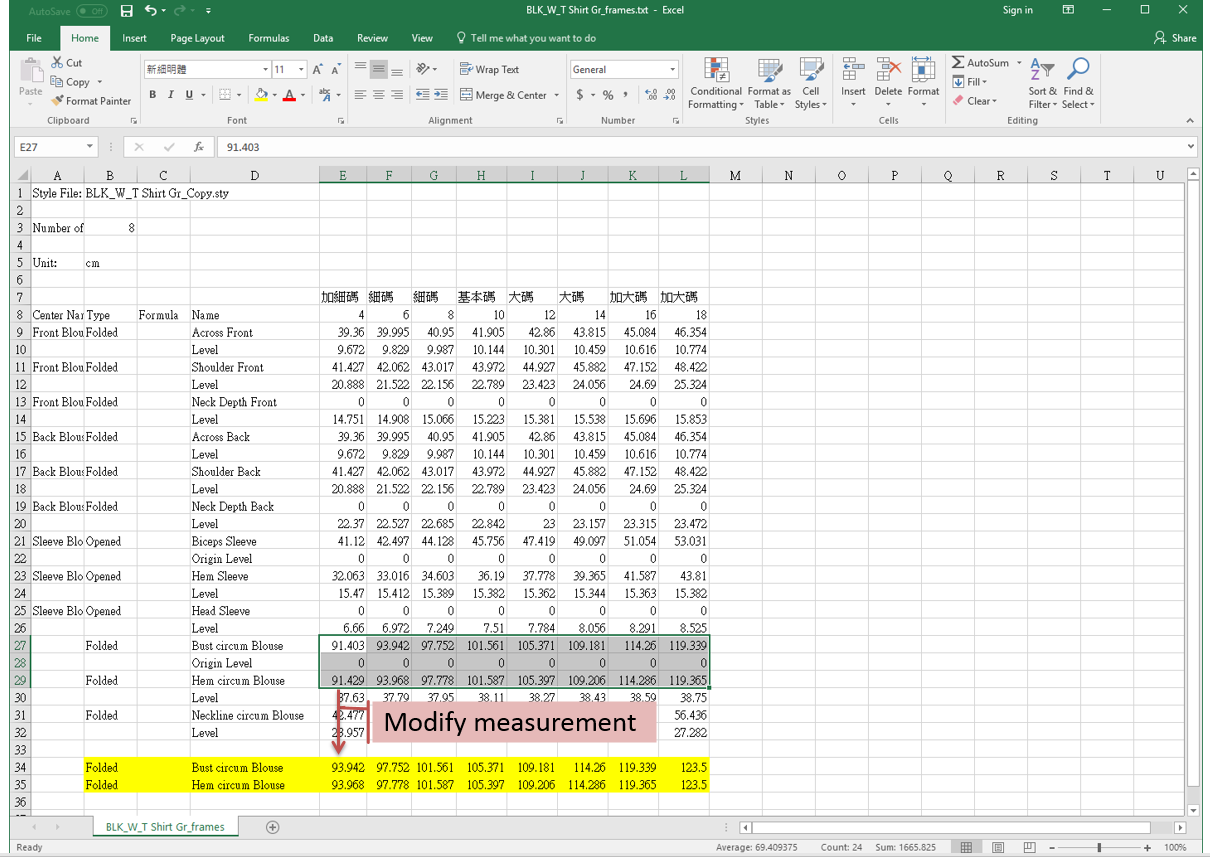Click the Insert Function fx icon
Image resolution: width=1210 pixels, height=857 pixels.
point(199,147)
